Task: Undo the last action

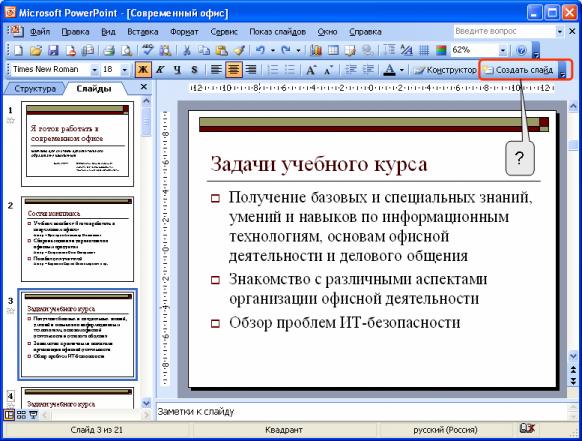Action: point(261,50)
